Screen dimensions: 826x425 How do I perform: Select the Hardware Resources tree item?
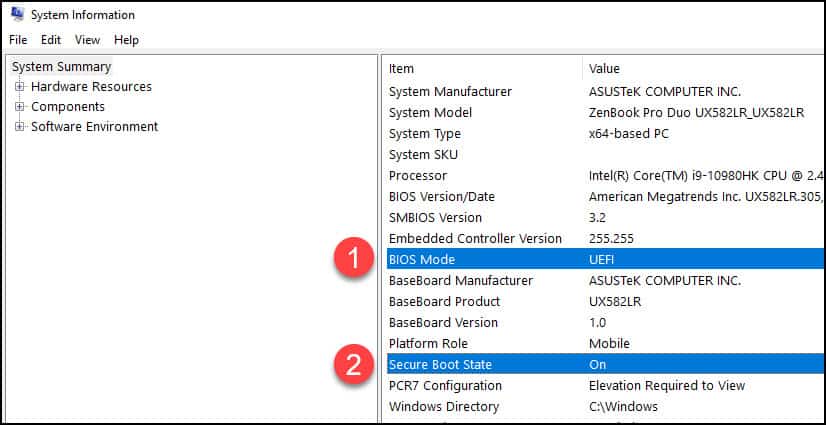91,87
